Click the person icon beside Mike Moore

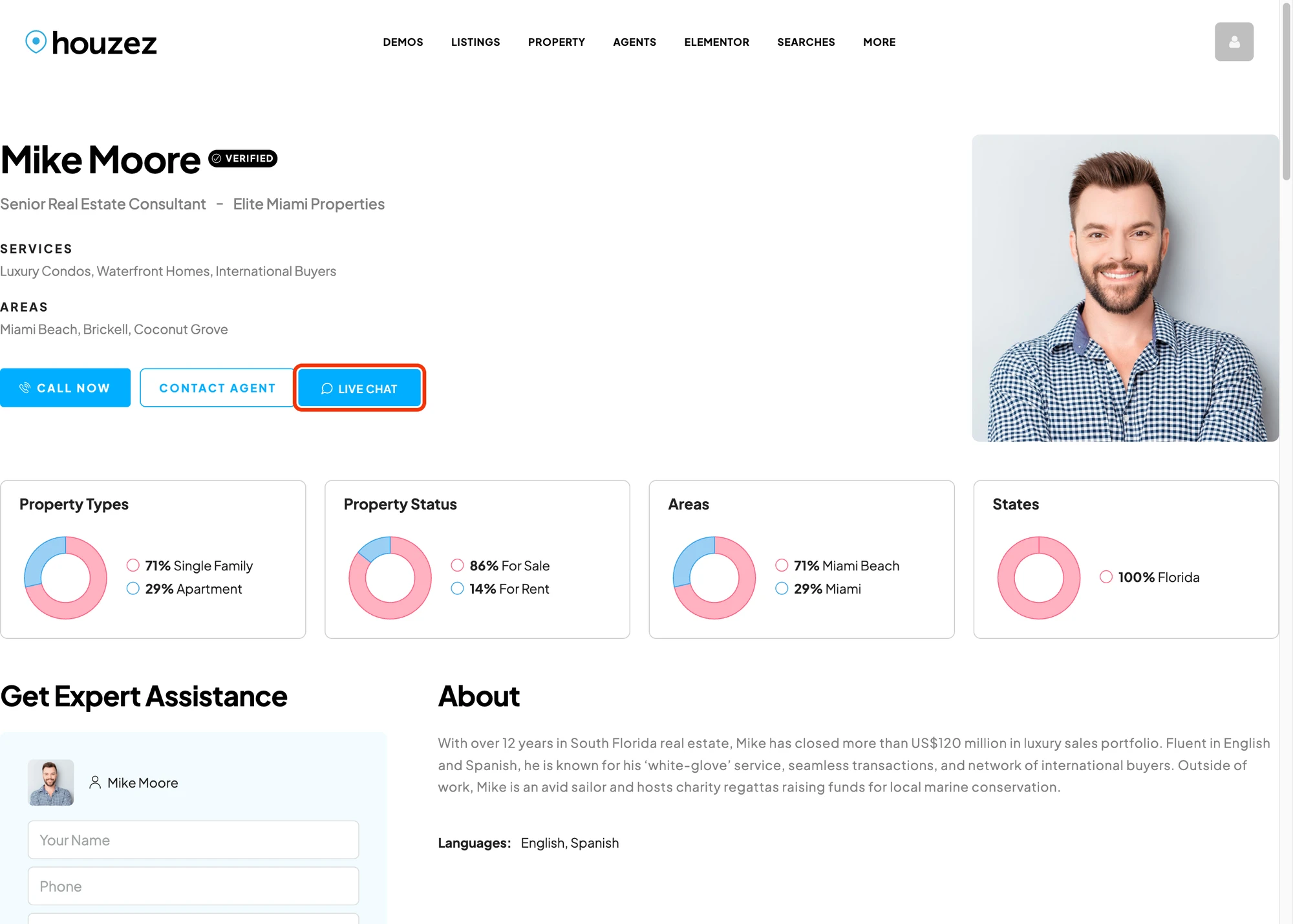95,782
